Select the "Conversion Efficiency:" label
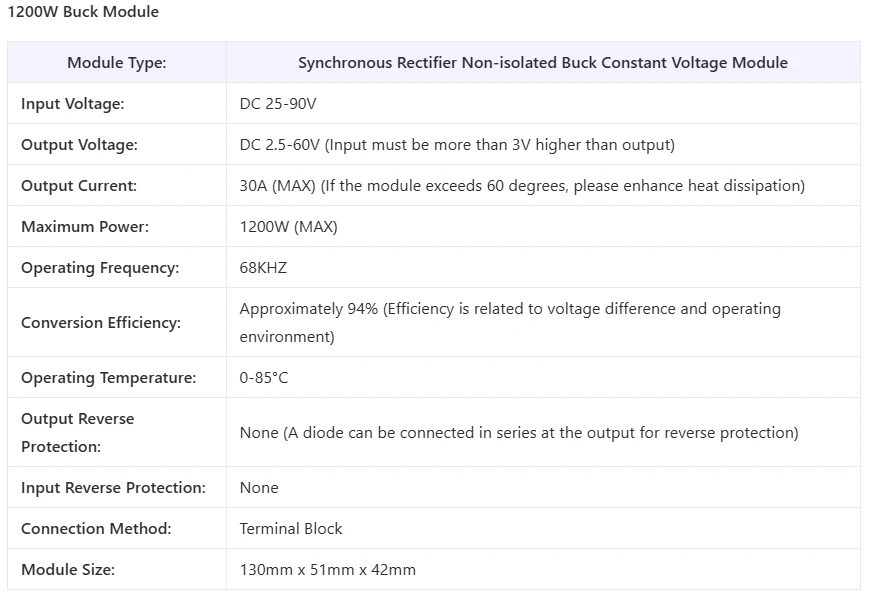873x598 pixels. [101, 323]
